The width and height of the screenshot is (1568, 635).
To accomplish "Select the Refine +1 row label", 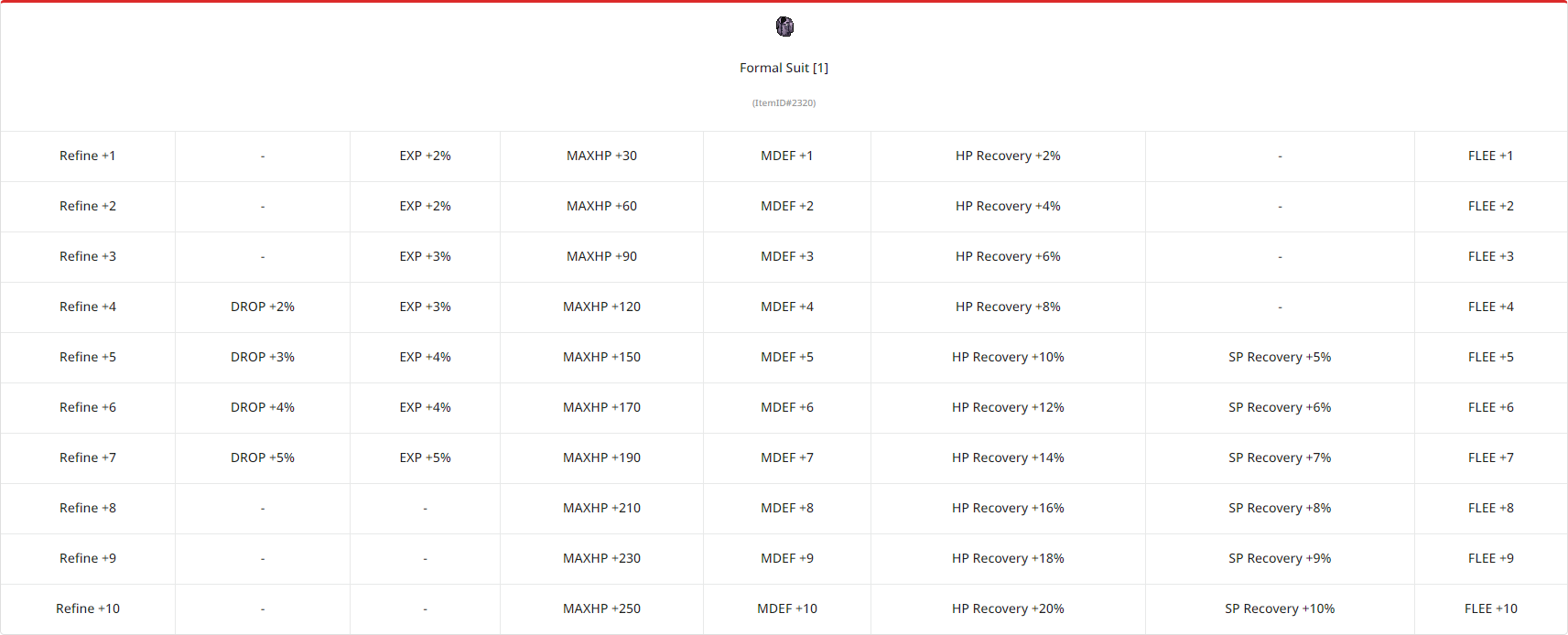I will click(x=88, y=156).
